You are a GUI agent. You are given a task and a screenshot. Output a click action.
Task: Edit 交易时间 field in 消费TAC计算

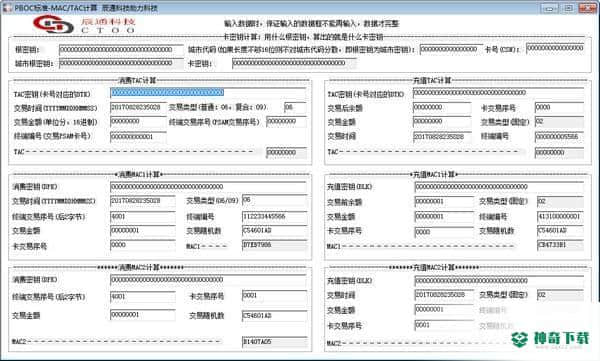pos(138,108)
